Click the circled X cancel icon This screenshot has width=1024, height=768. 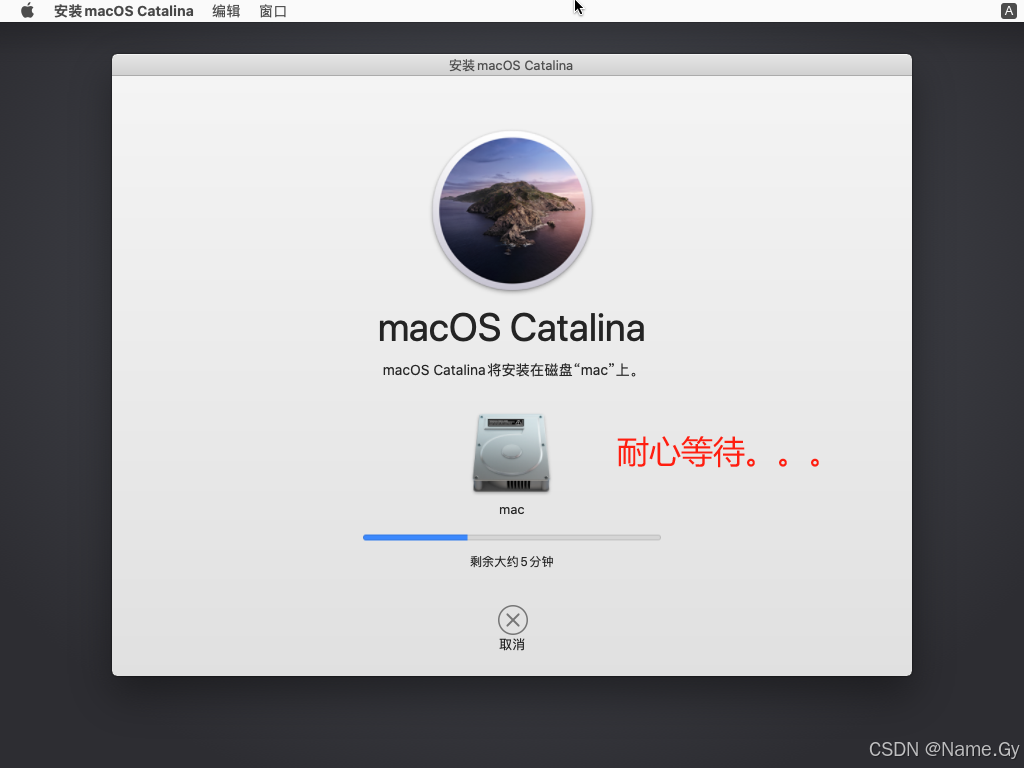[513, 620]
